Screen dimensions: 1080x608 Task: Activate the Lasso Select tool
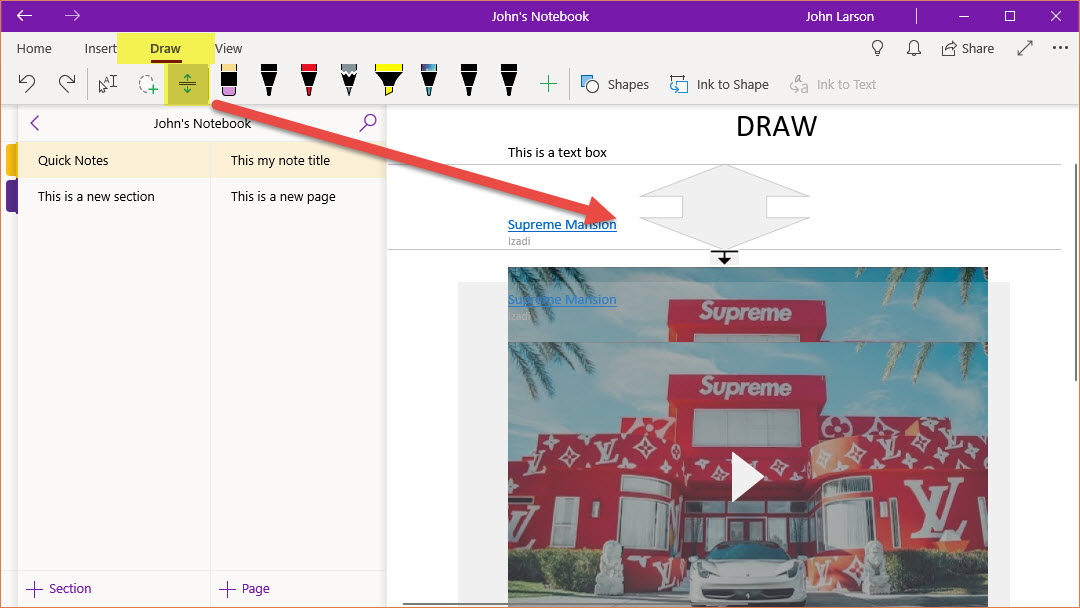pyautogui.click(x=148, y=84)
